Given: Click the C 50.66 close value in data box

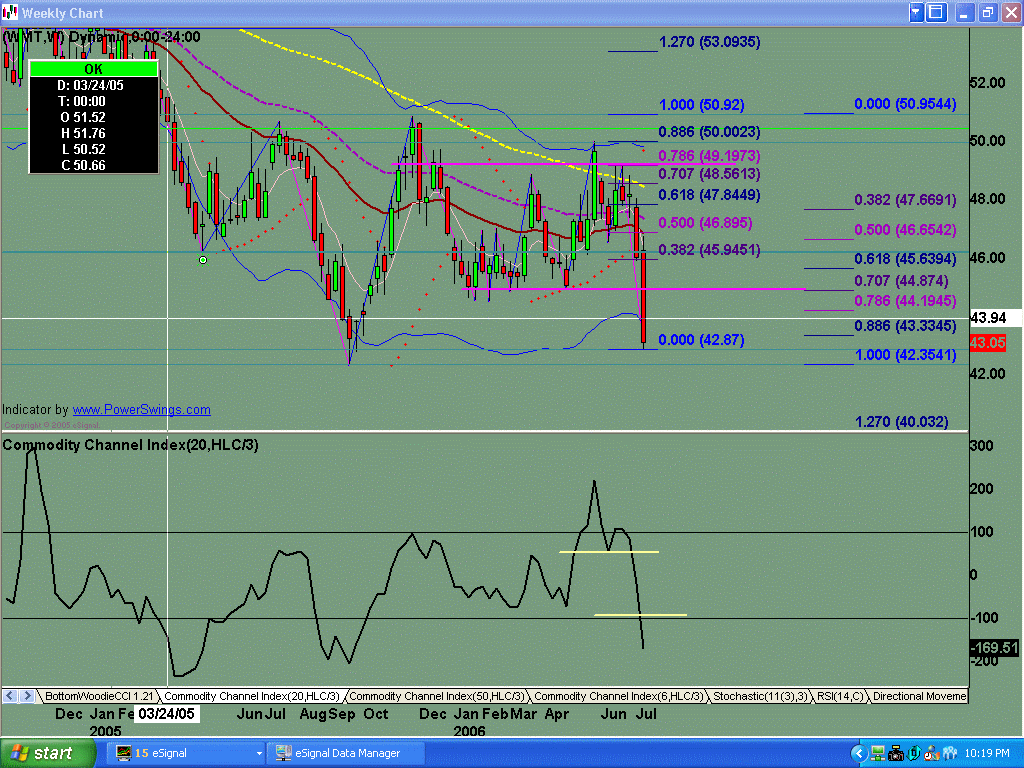Looking at the screenshot, I should 83,165.
